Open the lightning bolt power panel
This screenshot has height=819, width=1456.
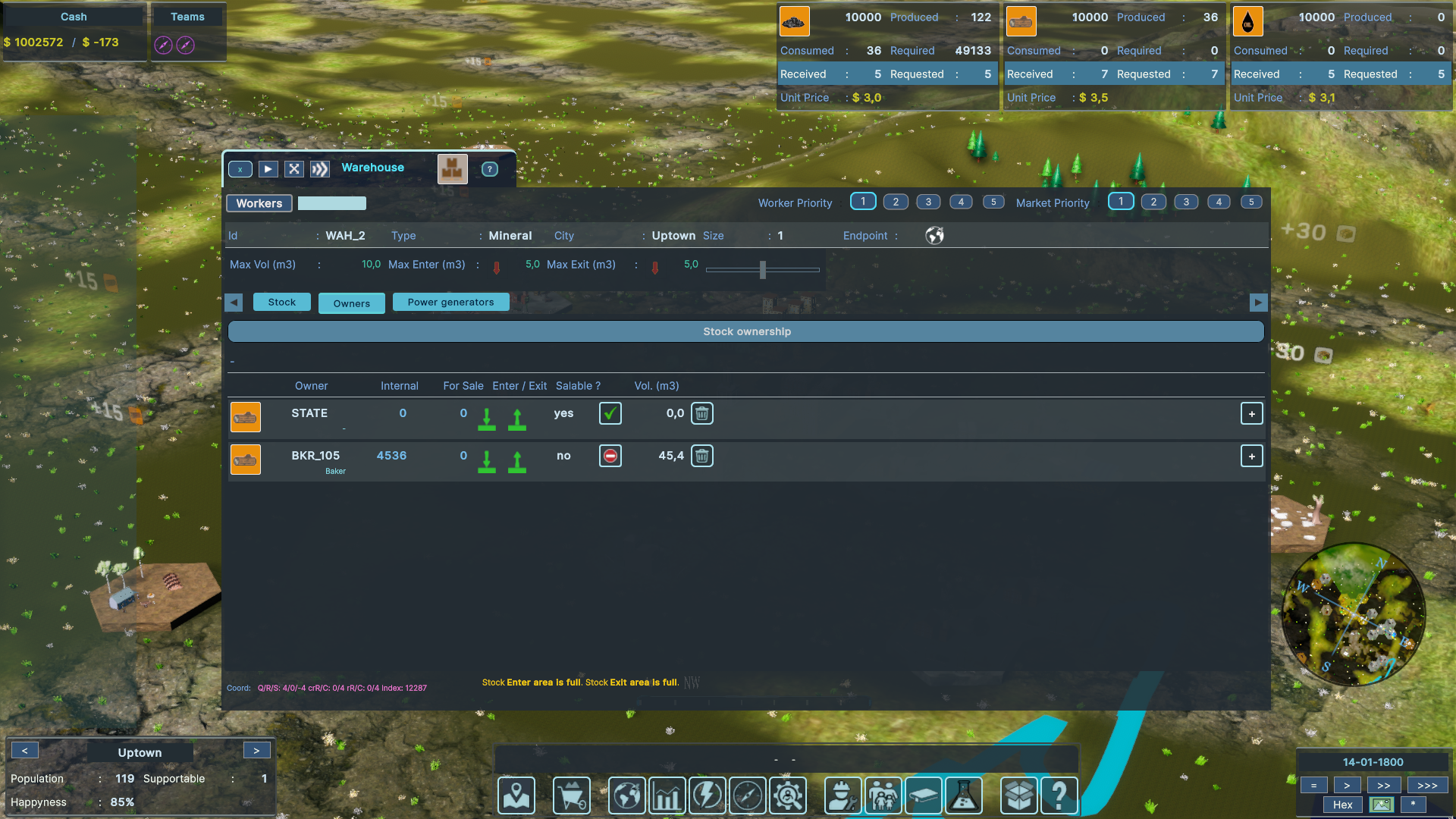pyautogui.click(x=708, y=795)
